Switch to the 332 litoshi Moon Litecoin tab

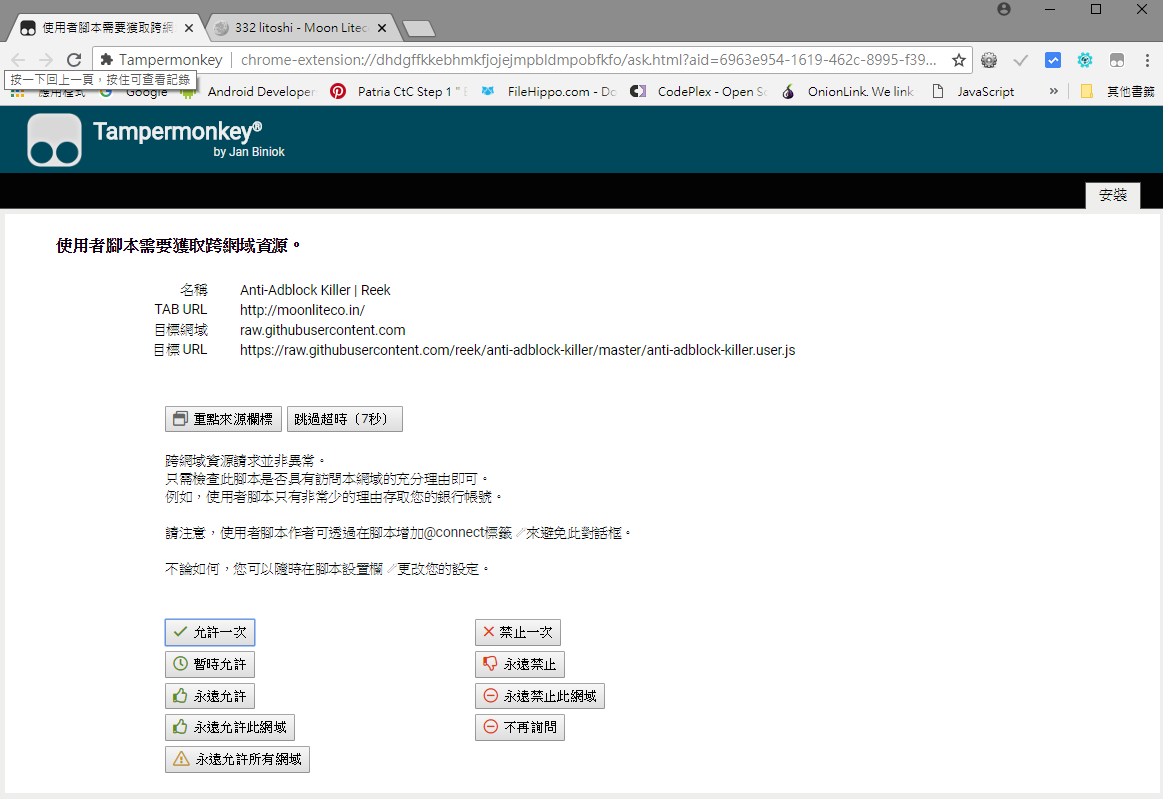click(x=300, y=27)
